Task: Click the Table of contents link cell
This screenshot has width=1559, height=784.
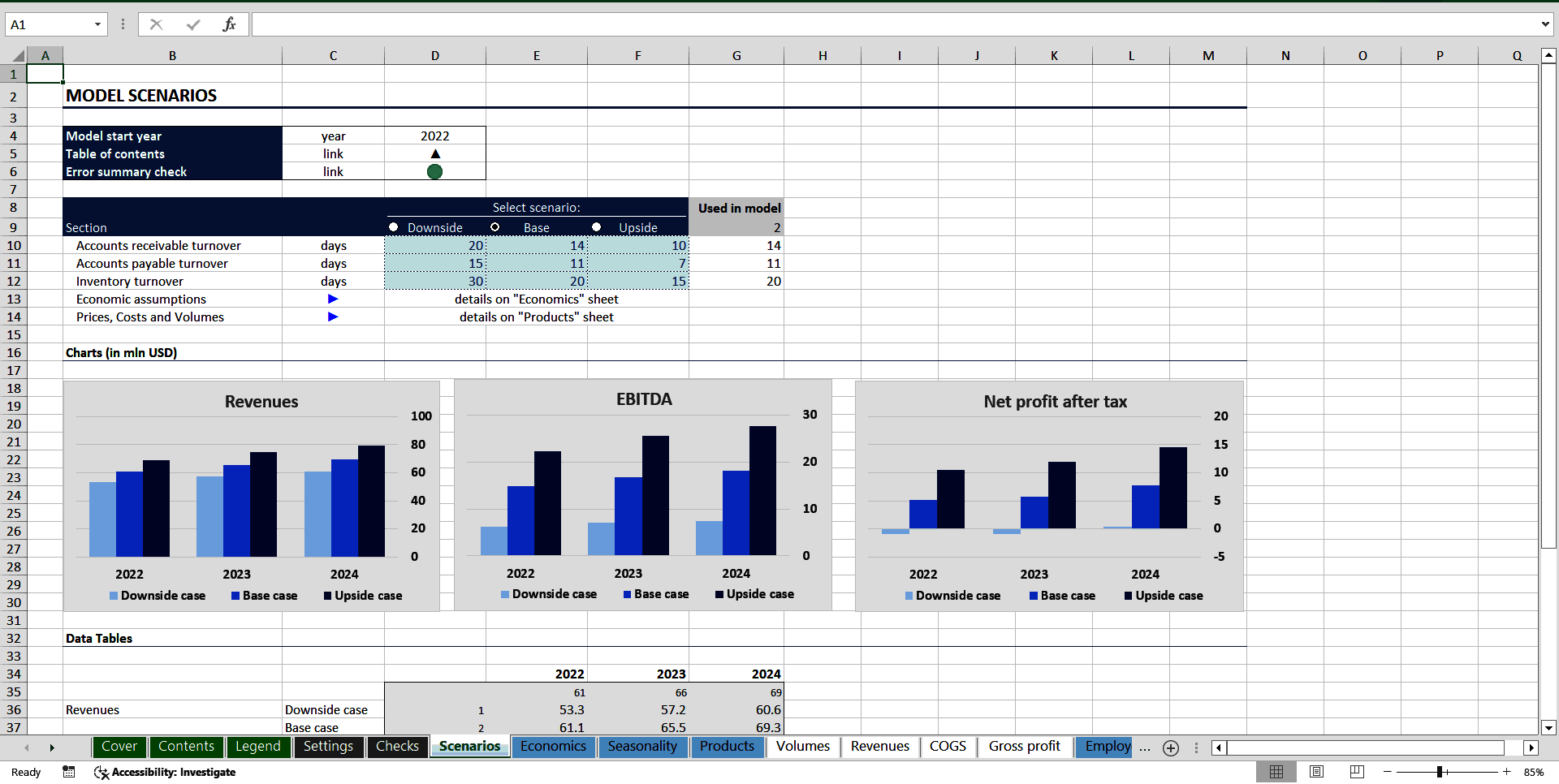Action: click(x=333, y=154)
